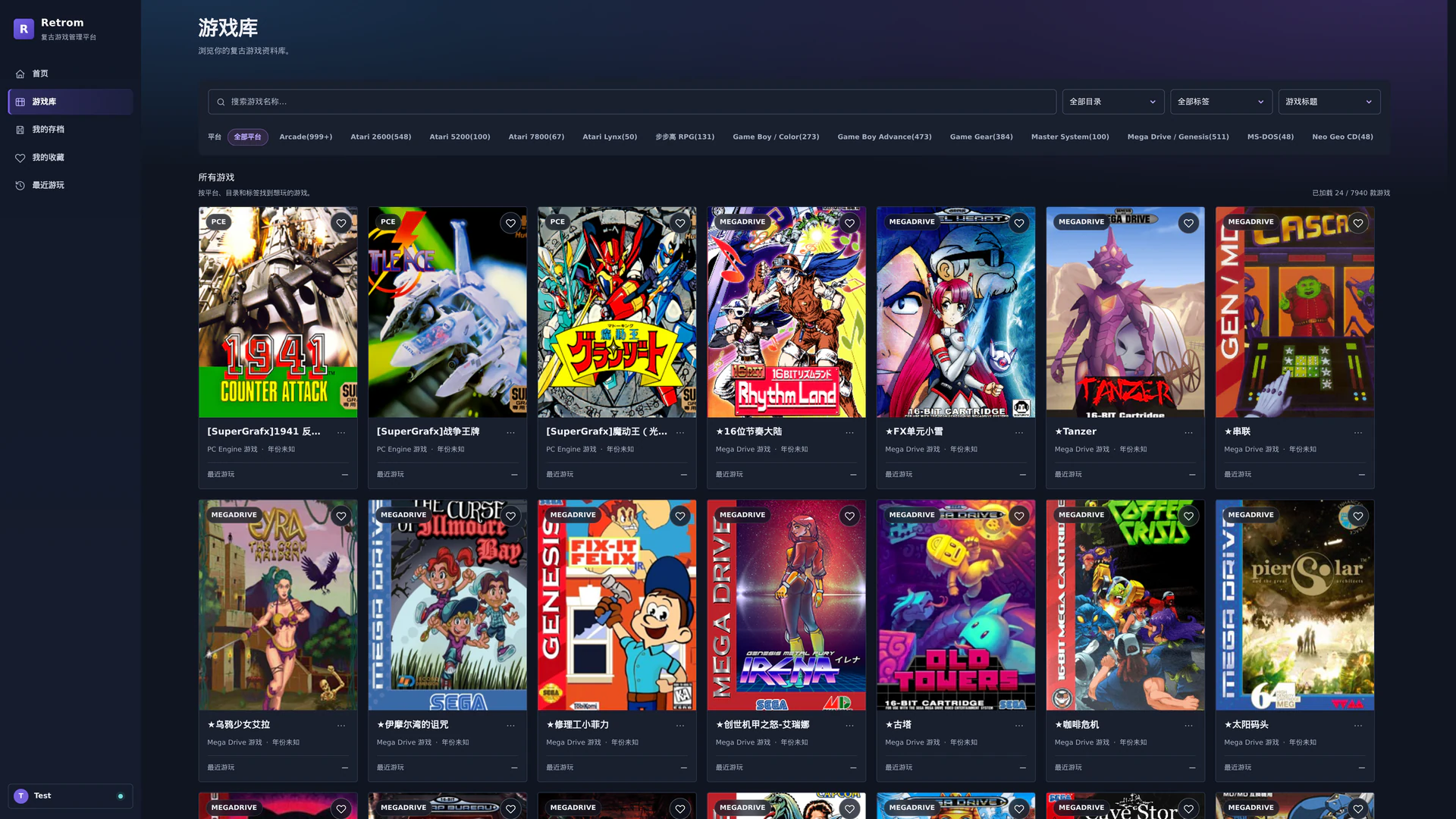Open the ★Tanzer game title
The image size is (1456, 819).
(1075, 431)
